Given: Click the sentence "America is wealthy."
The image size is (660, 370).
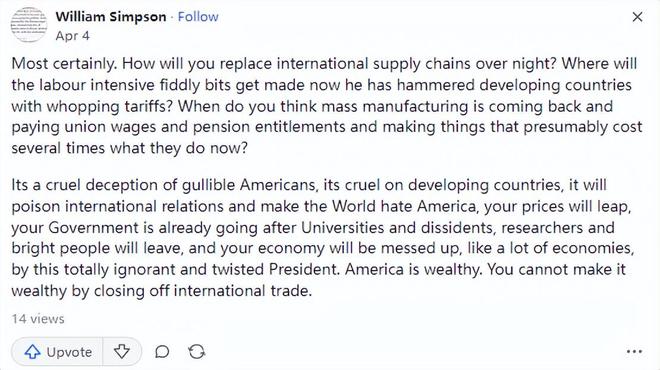Looking at the screenshot, I should (x=413, y=269).
